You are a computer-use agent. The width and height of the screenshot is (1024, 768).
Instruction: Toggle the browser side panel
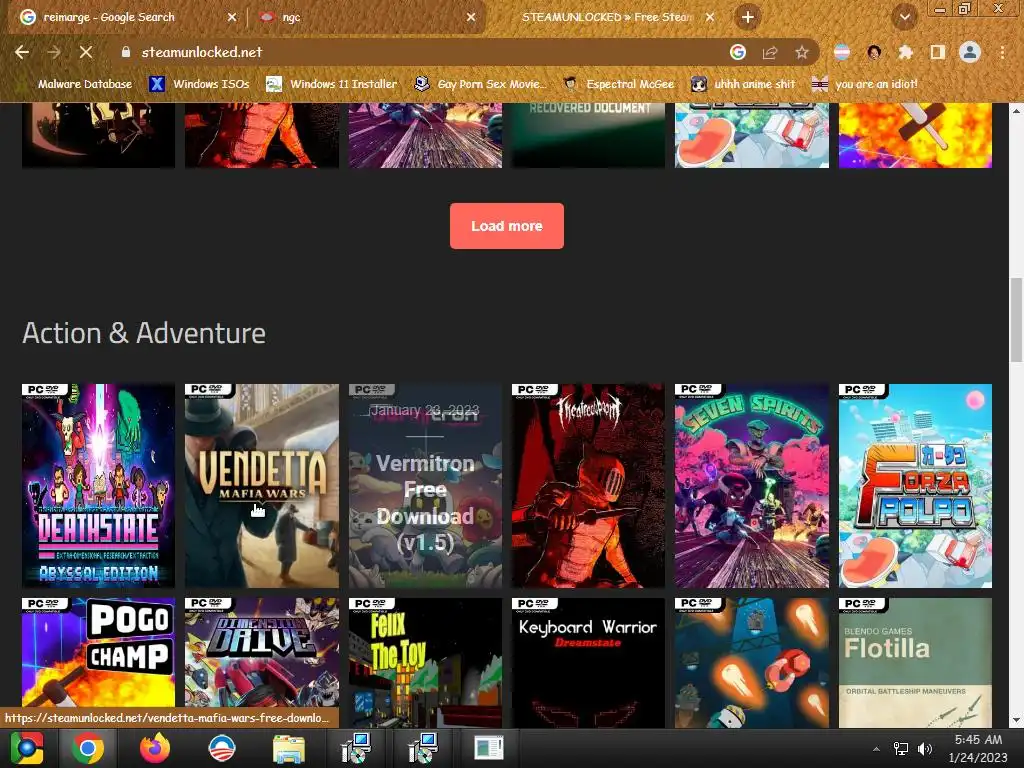point(937,52)
